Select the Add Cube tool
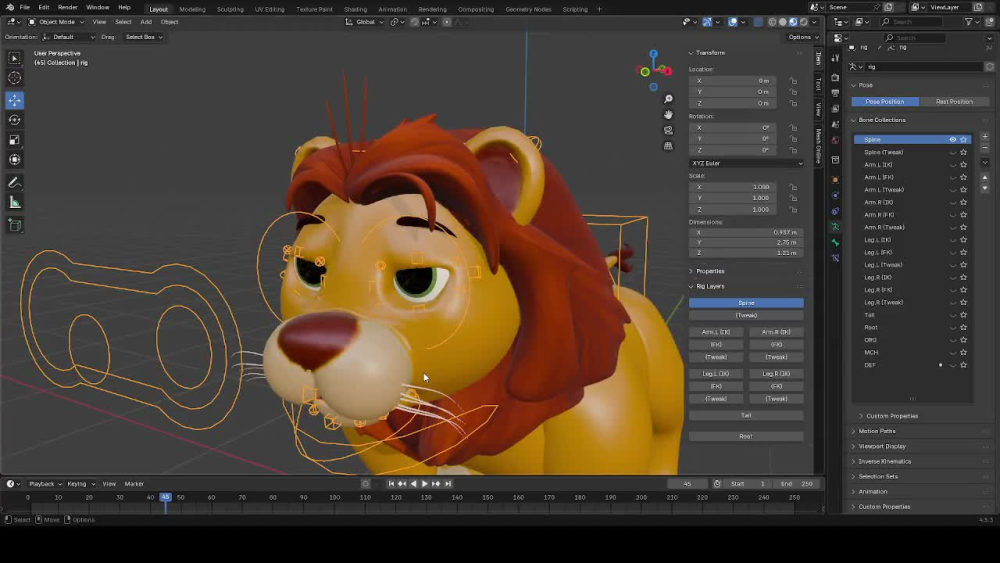 point(14,225)
